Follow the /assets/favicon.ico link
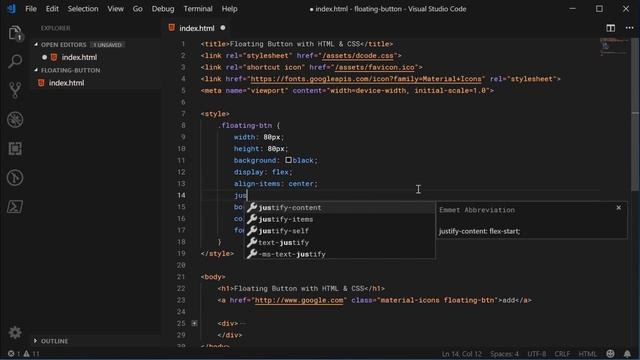This screenshot has height=360, width=640. coord(374,67)
